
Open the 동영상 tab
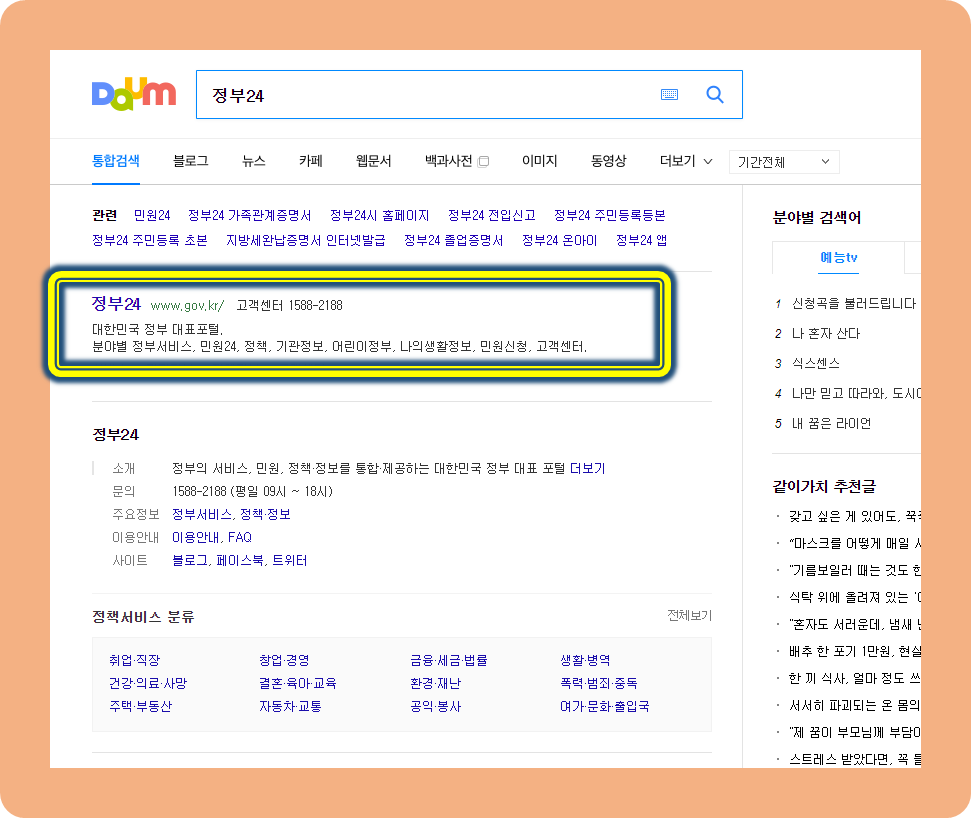pyautogui.click(x=608, y=161)
